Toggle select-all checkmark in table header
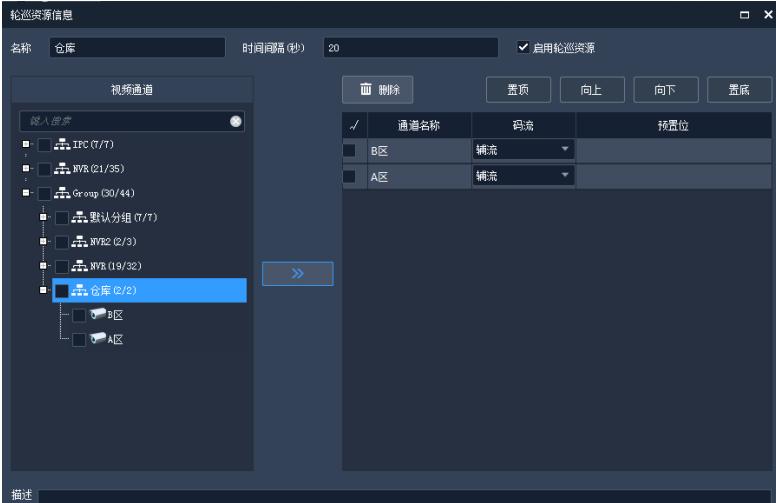This screenshot has width=776, height=503. (354, 125)
